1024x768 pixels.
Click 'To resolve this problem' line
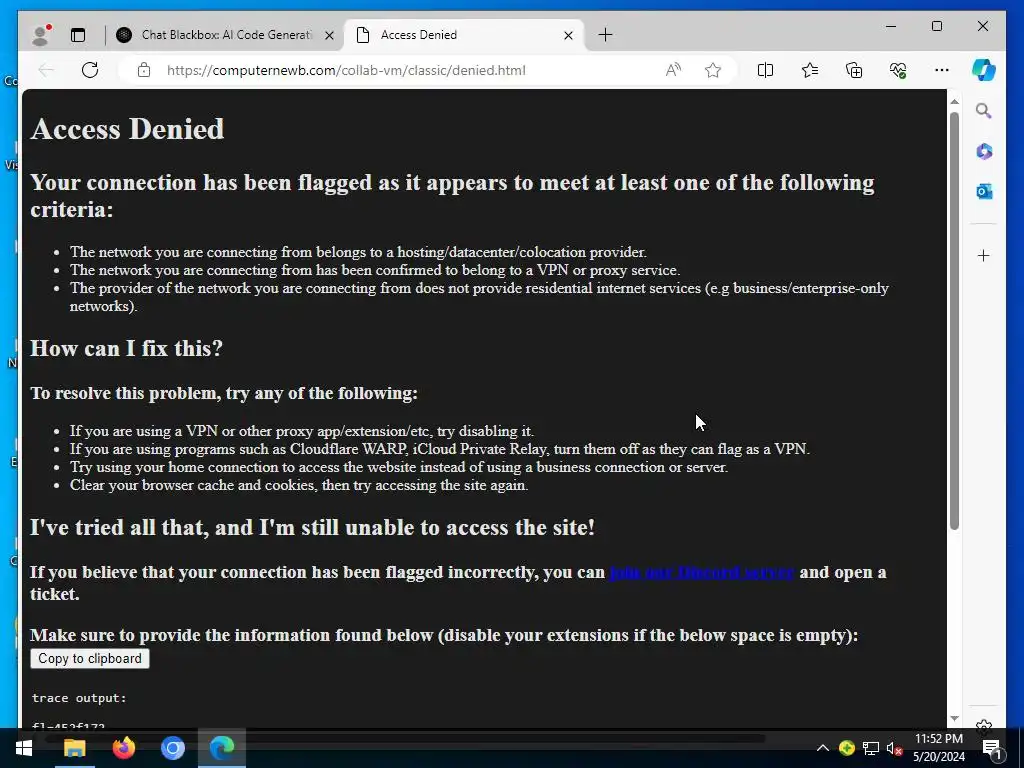click(x=224, y=393)
